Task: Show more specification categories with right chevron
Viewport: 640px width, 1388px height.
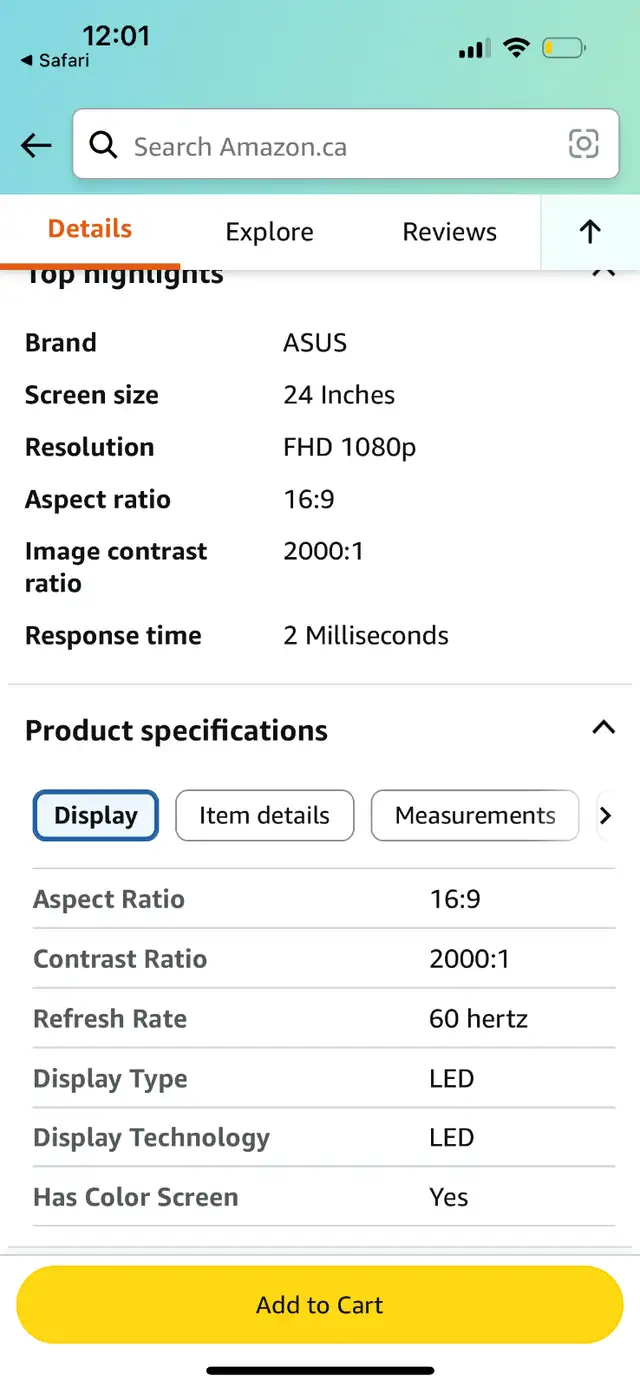Action: pos(604,816)
